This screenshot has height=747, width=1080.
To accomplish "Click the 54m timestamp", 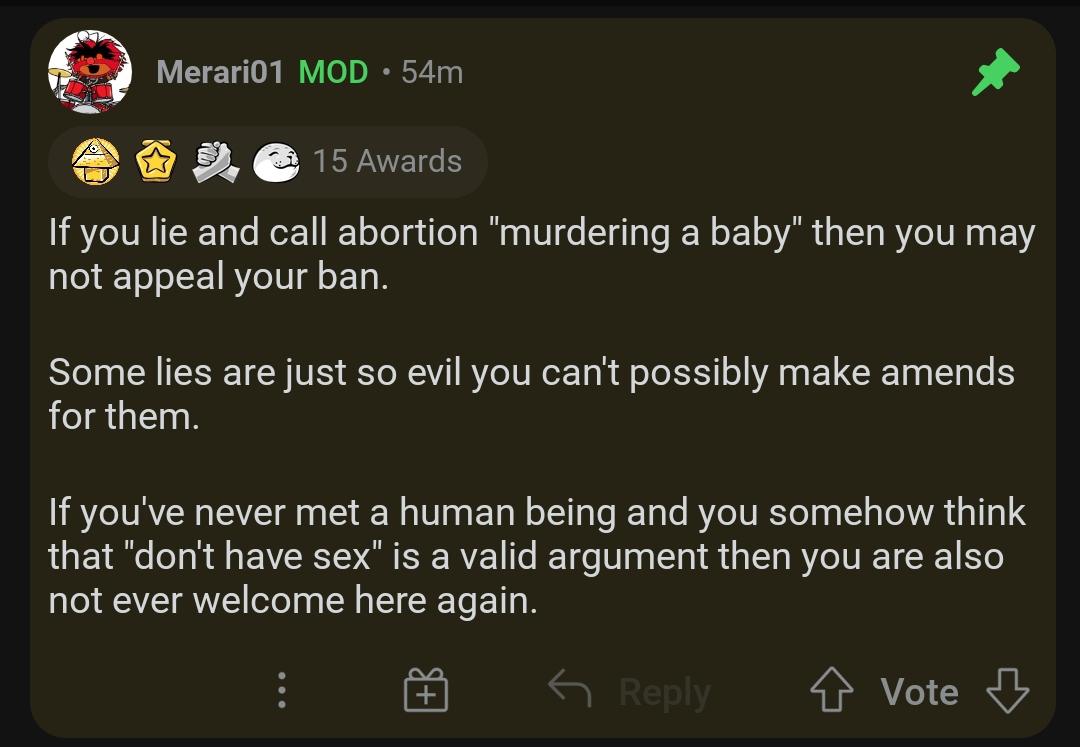I will point(432,72).
